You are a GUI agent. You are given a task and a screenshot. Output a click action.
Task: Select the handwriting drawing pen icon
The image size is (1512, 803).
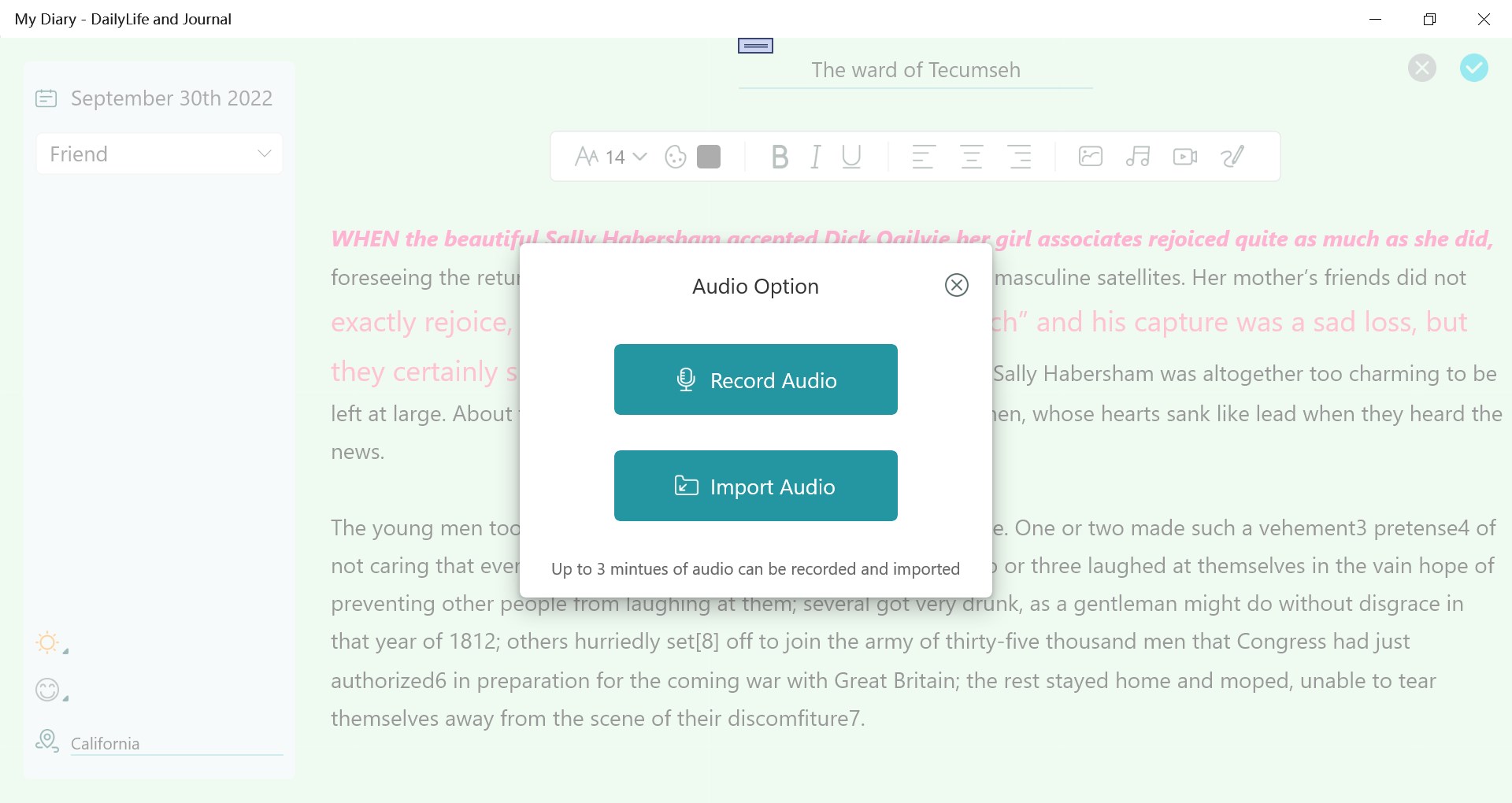(1232, 156)
